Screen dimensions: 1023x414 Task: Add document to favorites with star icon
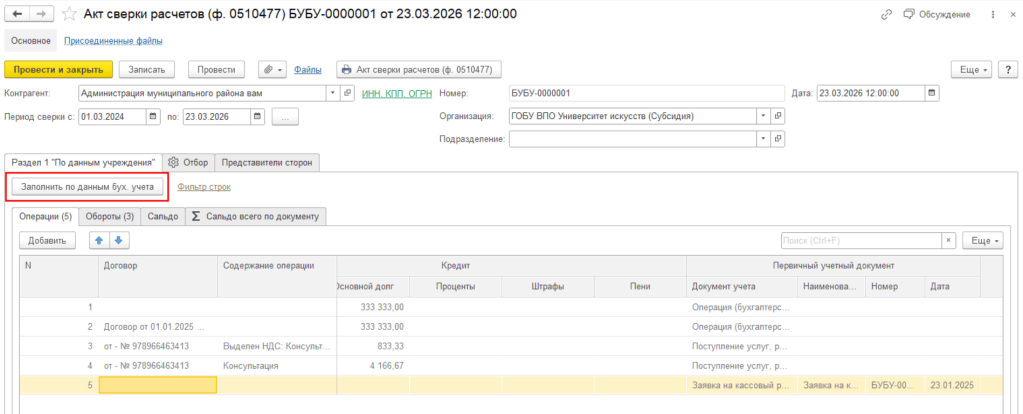[x=70, y=14]
